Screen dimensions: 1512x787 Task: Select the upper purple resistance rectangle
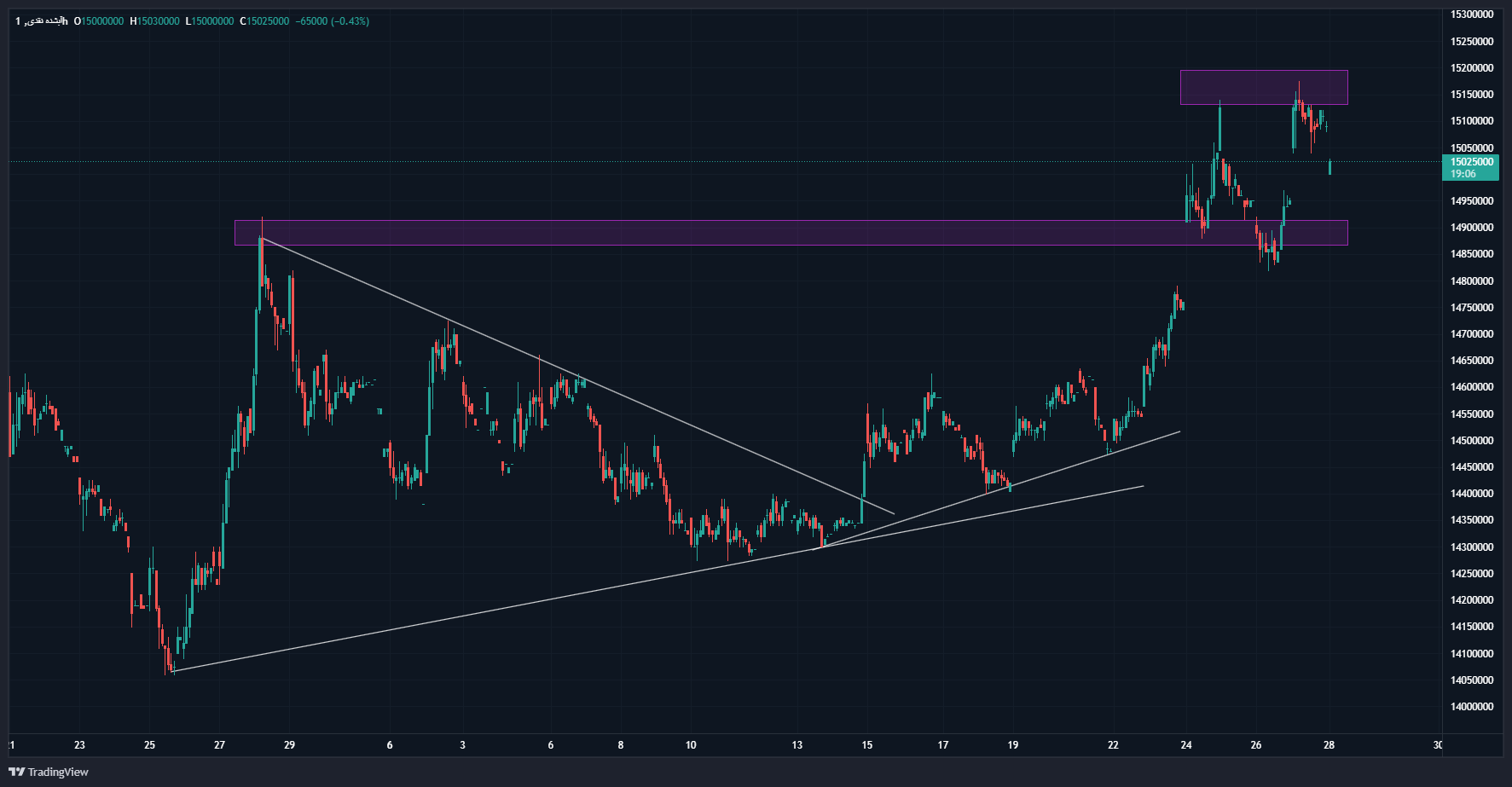(x=1263, y=87)
